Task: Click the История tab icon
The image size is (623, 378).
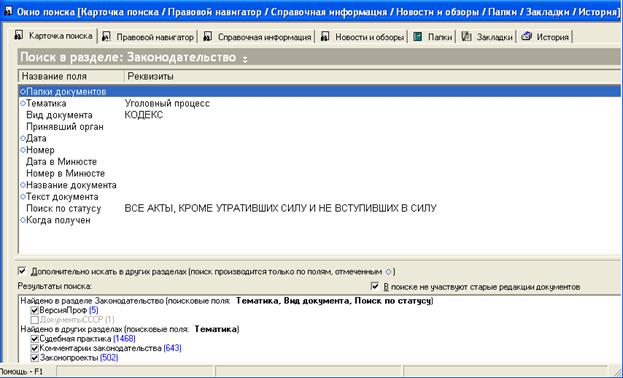Action: pos(526,36)
